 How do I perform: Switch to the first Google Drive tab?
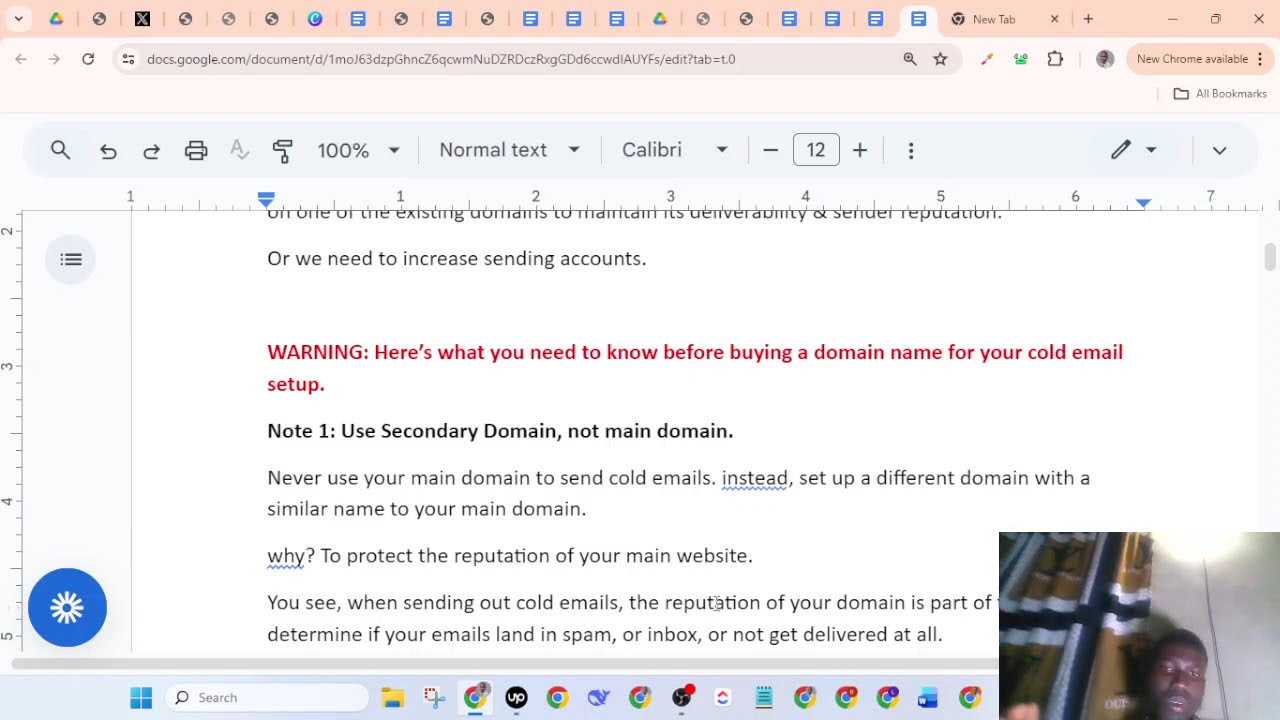(x=56, y=19)
